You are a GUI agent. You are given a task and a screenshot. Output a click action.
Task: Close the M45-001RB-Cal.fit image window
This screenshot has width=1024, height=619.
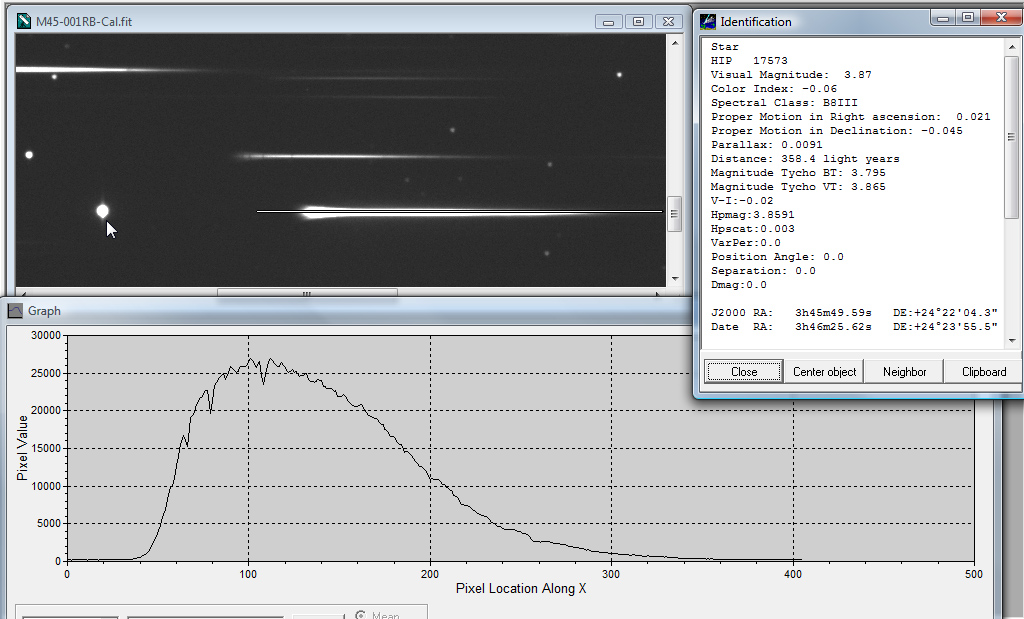click(668, 22)
